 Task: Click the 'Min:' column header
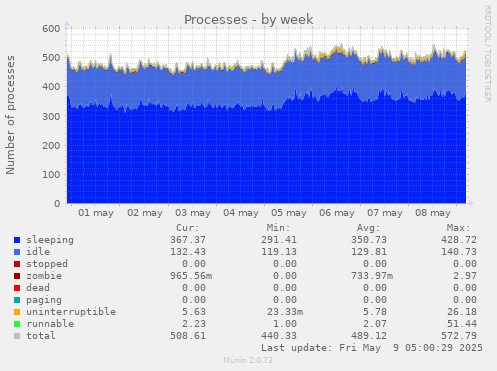(278, 228)
